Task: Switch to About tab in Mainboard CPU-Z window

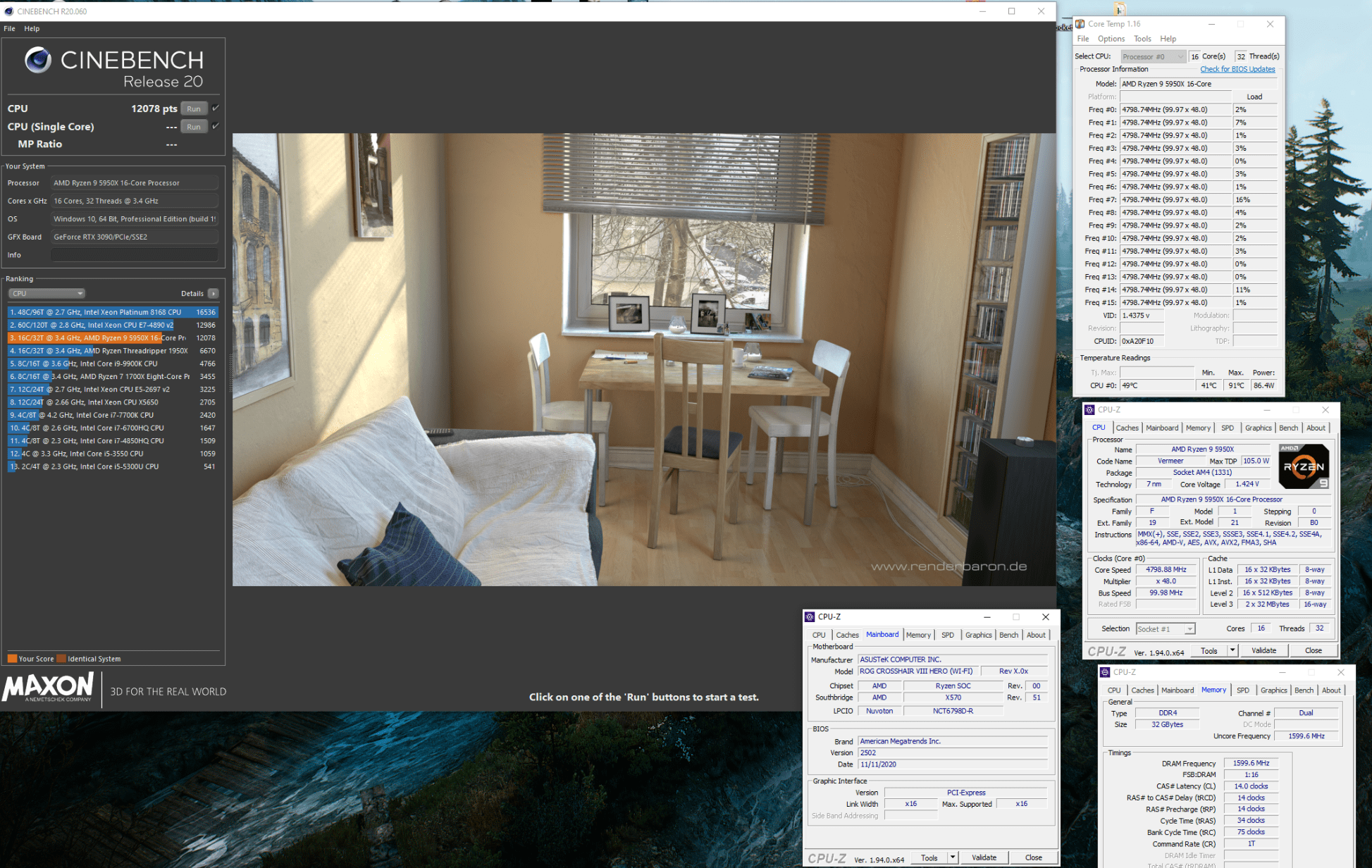Action: click(1036, 635)
